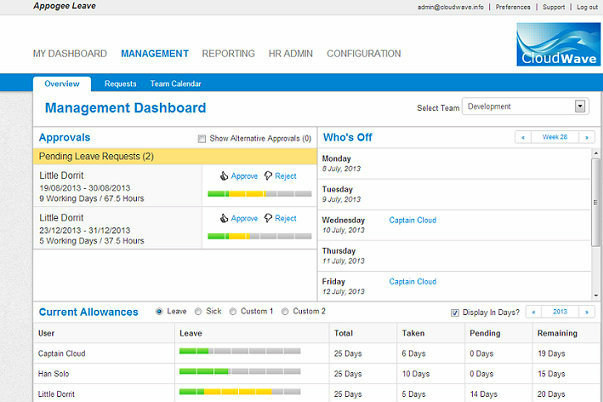The width and height of the screenshot is (603, 402).
Task: Go to previous week in Who's Off
Action: [x=523, y=137]
